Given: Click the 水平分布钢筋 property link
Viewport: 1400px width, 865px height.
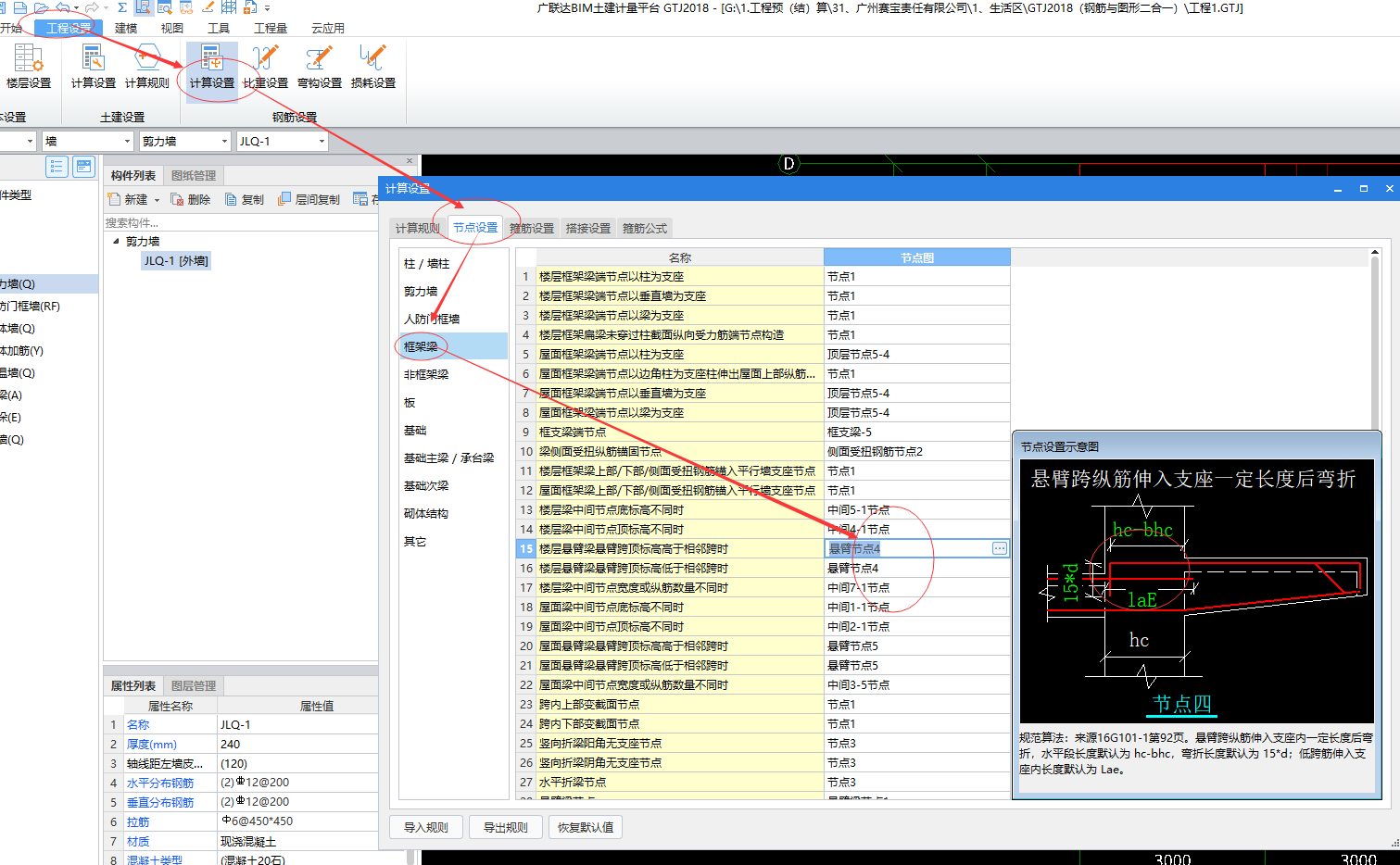Looking at the screenshot, I should [x=160, y=783].
